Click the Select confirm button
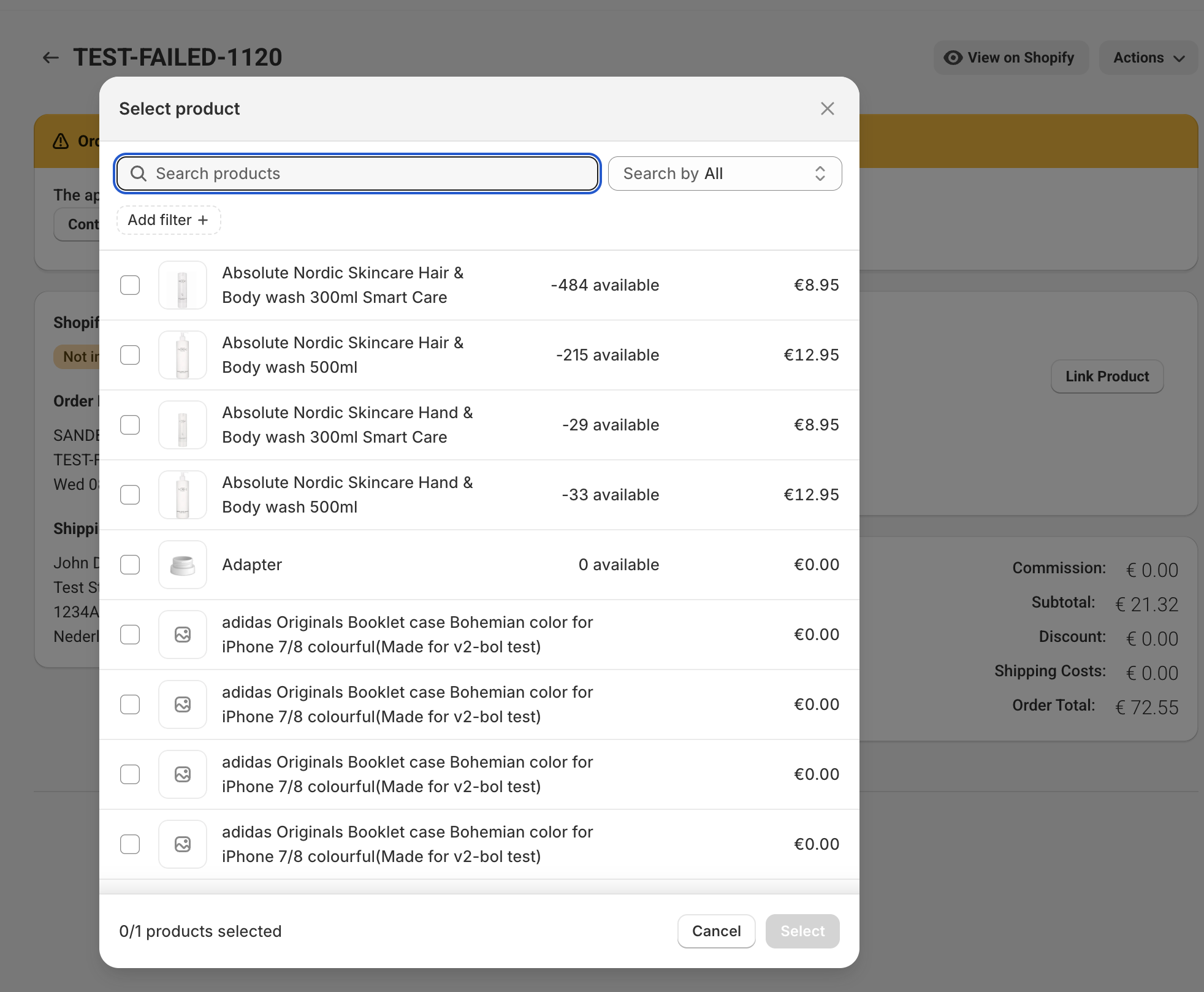Viewport: 1204px width, 992px height. [802, 931]
